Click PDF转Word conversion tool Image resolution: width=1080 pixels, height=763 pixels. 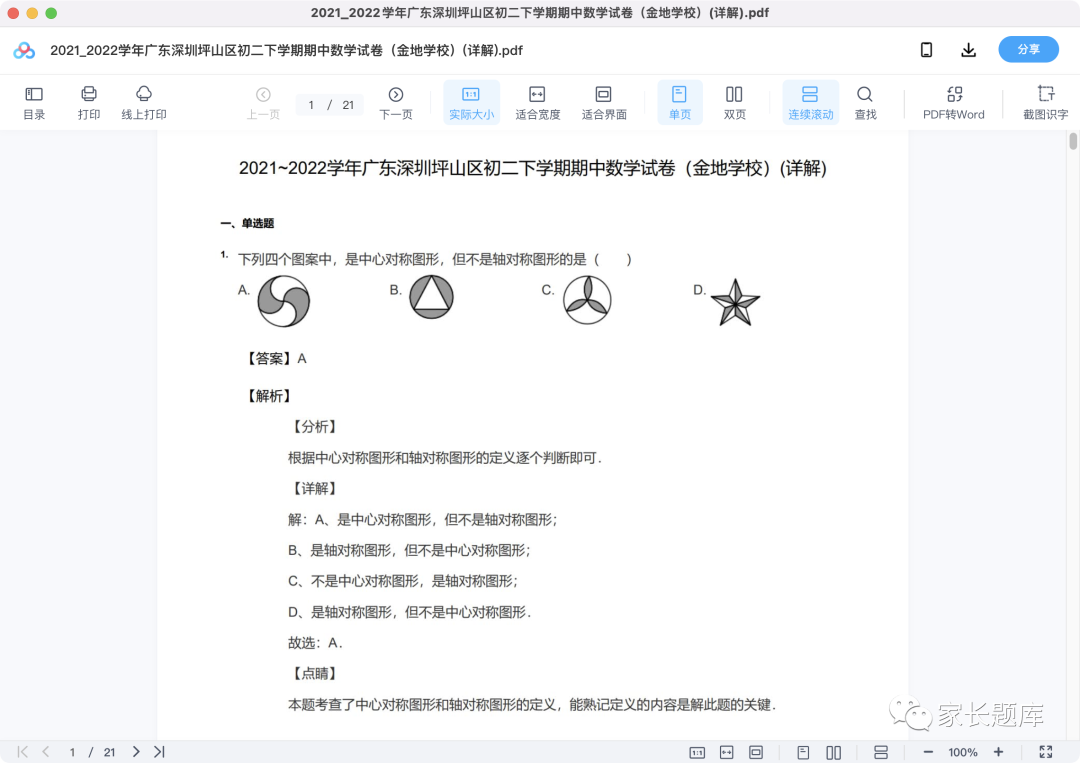pos(954,103)
